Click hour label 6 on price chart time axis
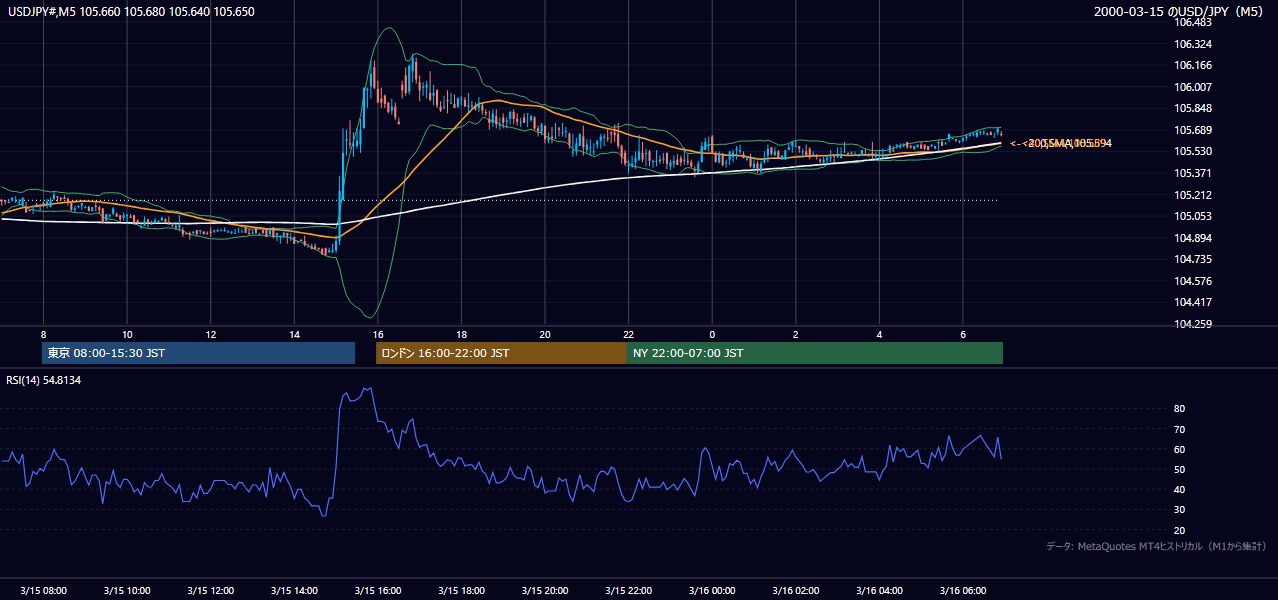This screenshot has height=600, width=1278. pyautogui.click(x=962, y=334)
